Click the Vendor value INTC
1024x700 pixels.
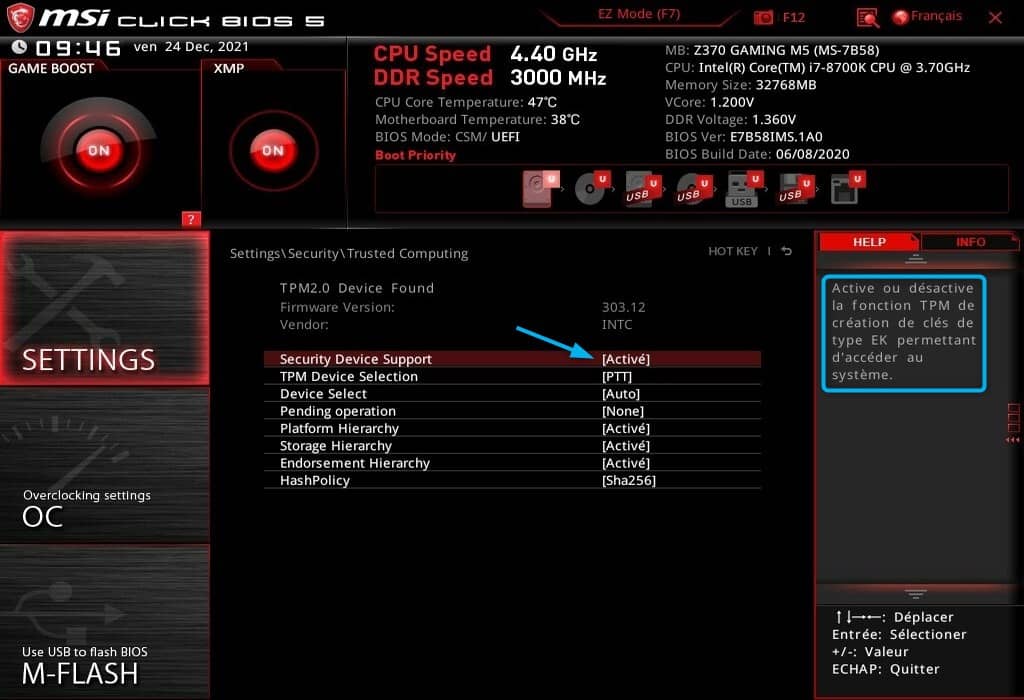(616, 325)
